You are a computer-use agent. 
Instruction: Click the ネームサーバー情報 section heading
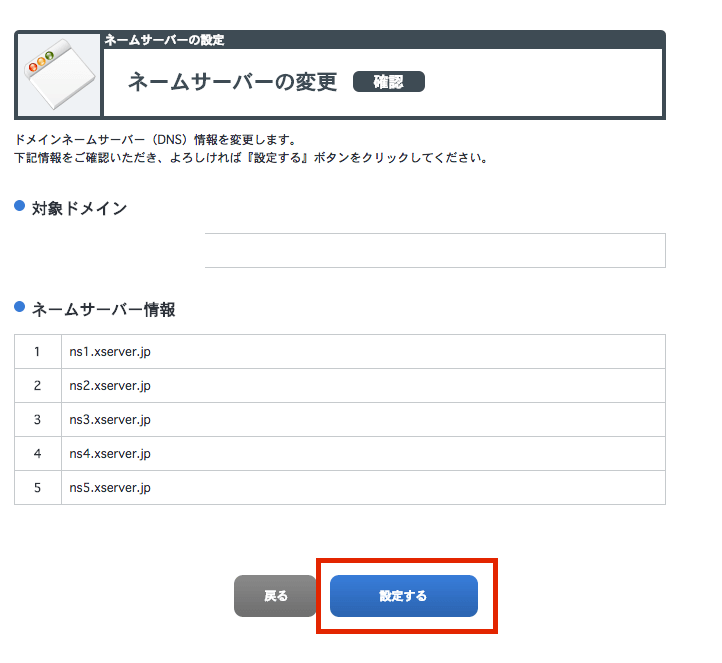pos(104,310)
